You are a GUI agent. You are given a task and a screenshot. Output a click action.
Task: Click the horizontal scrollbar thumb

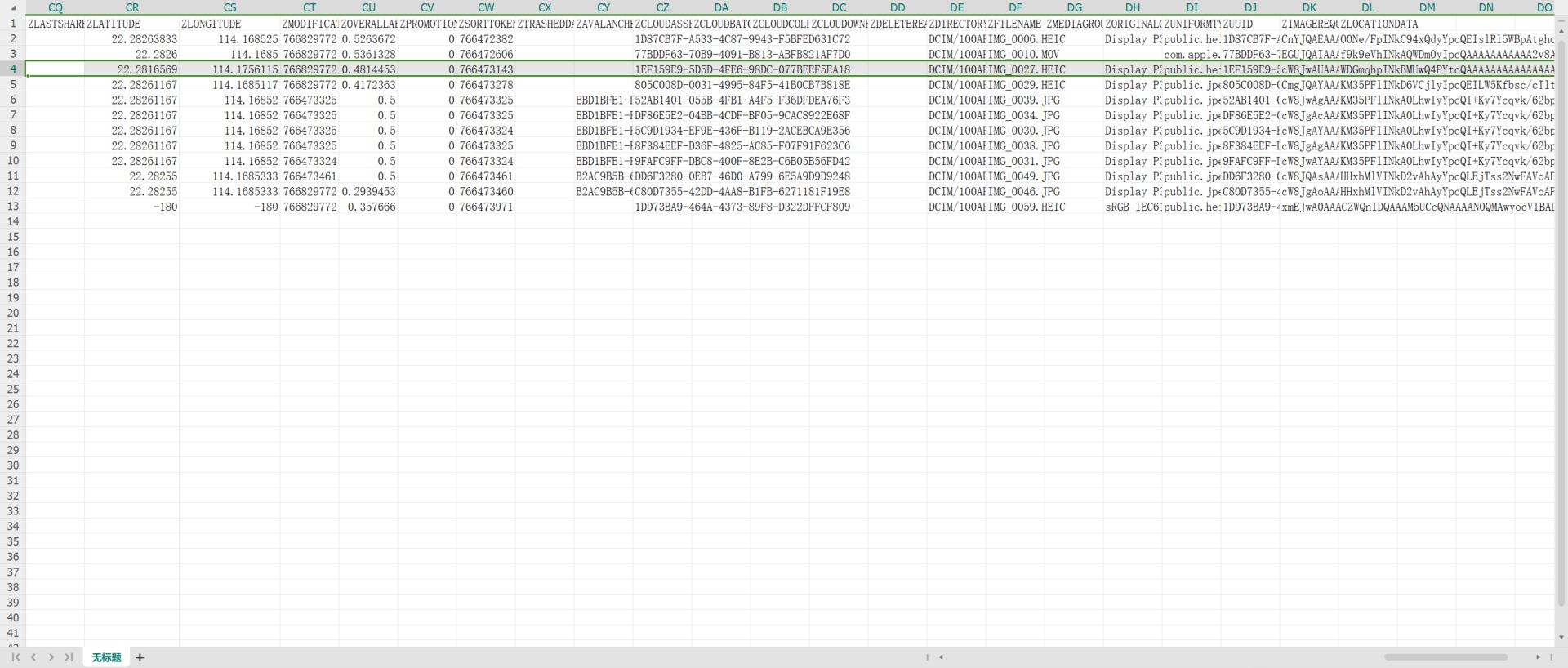pyautogui.click(x=1445, y=657)
